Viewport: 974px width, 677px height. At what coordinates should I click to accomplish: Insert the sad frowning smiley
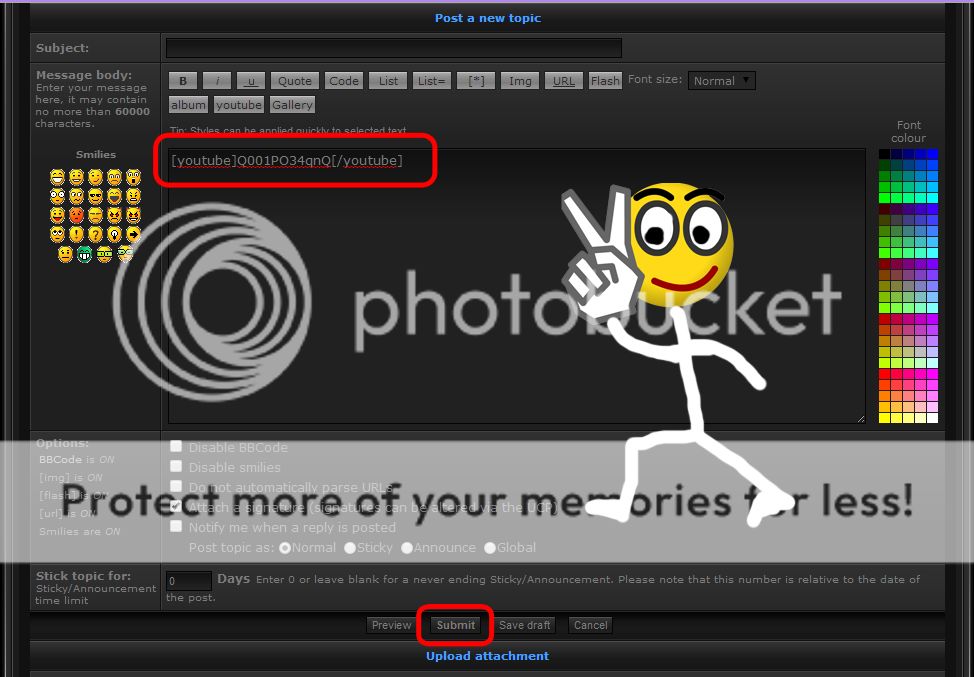(114, 178)
